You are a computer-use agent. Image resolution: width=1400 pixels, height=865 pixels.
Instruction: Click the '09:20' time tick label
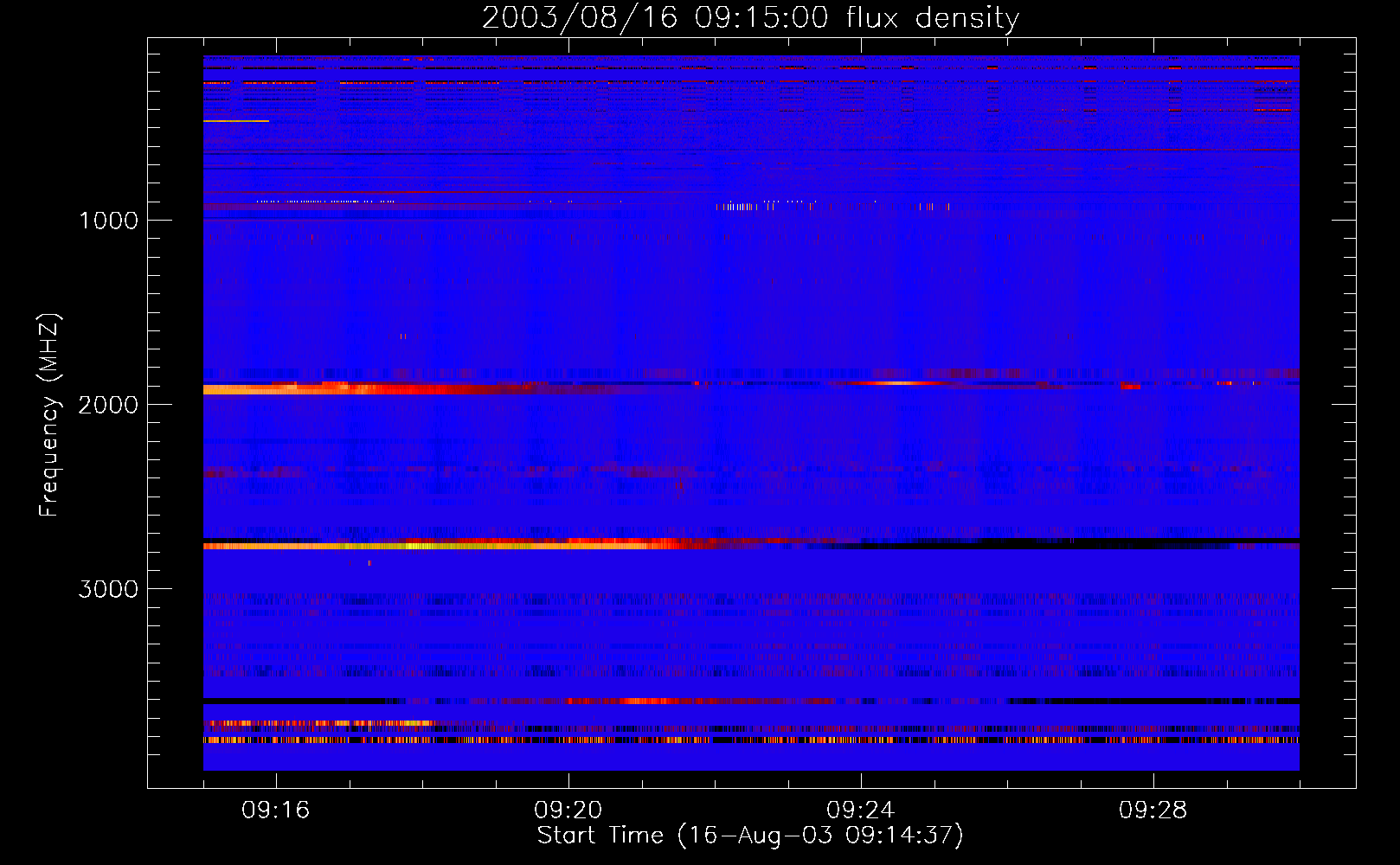click(568, 811)
